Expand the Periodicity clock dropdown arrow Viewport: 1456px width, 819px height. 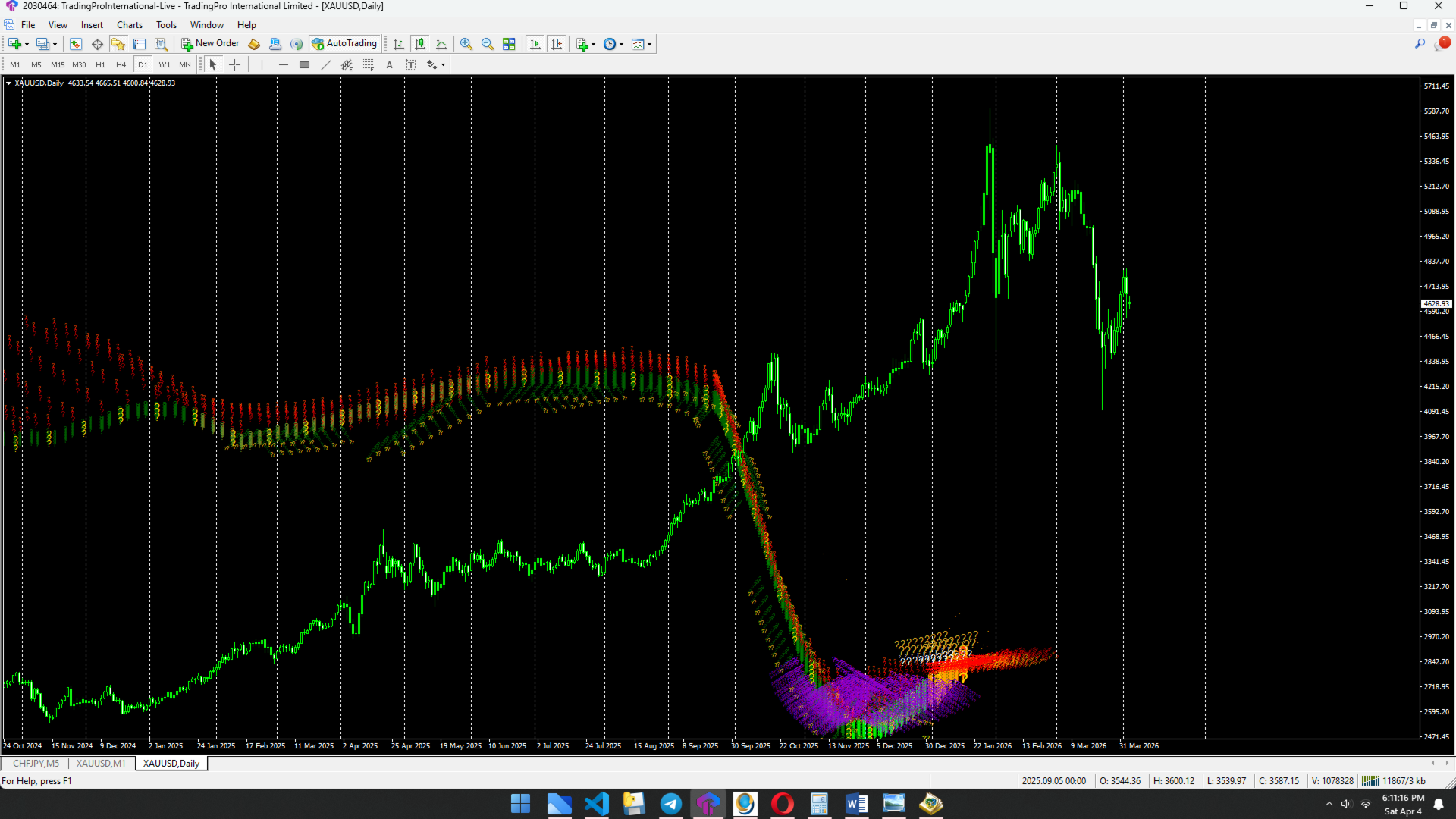(622, 44)
